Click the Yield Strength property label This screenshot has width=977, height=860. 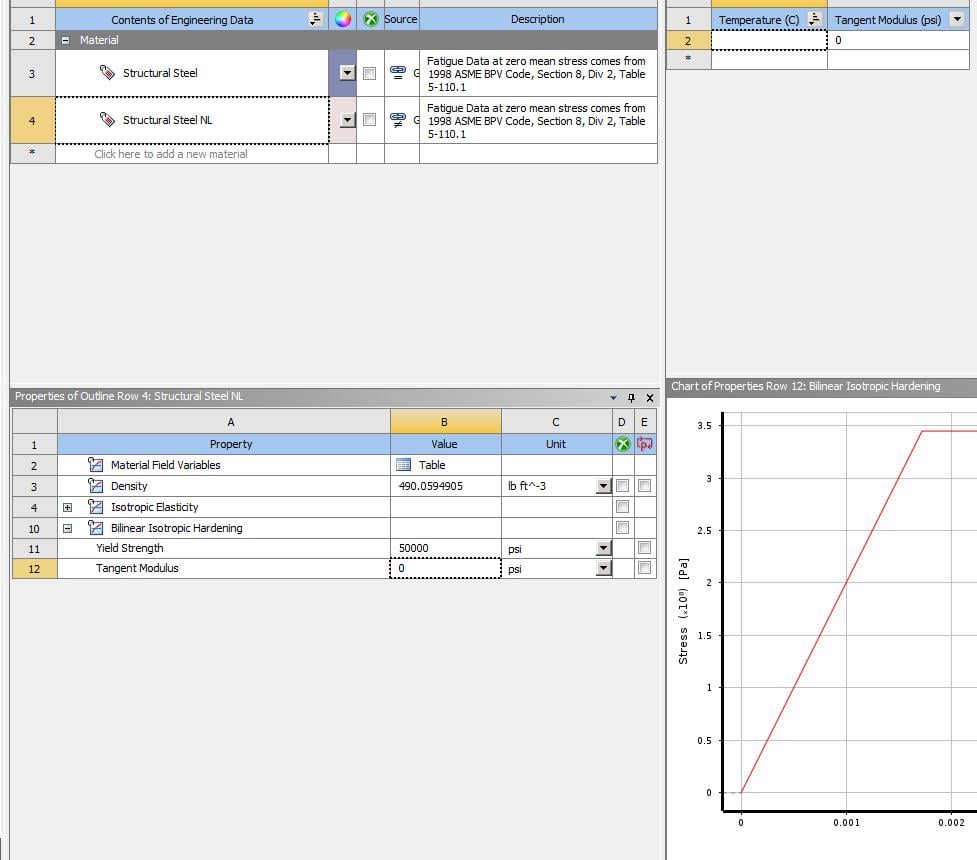[x=130, y=548]
